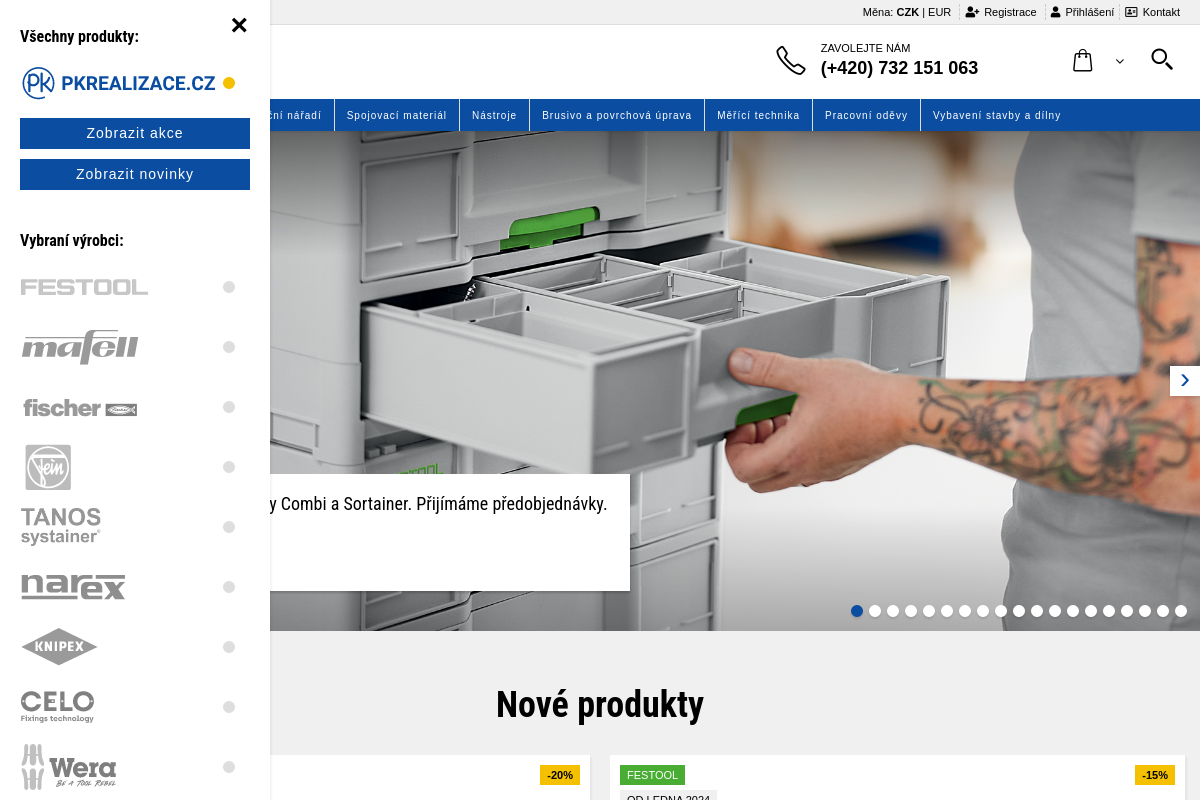Toggle the PKrealizace.cz yellow filter dot

click(x=229, y=83)
